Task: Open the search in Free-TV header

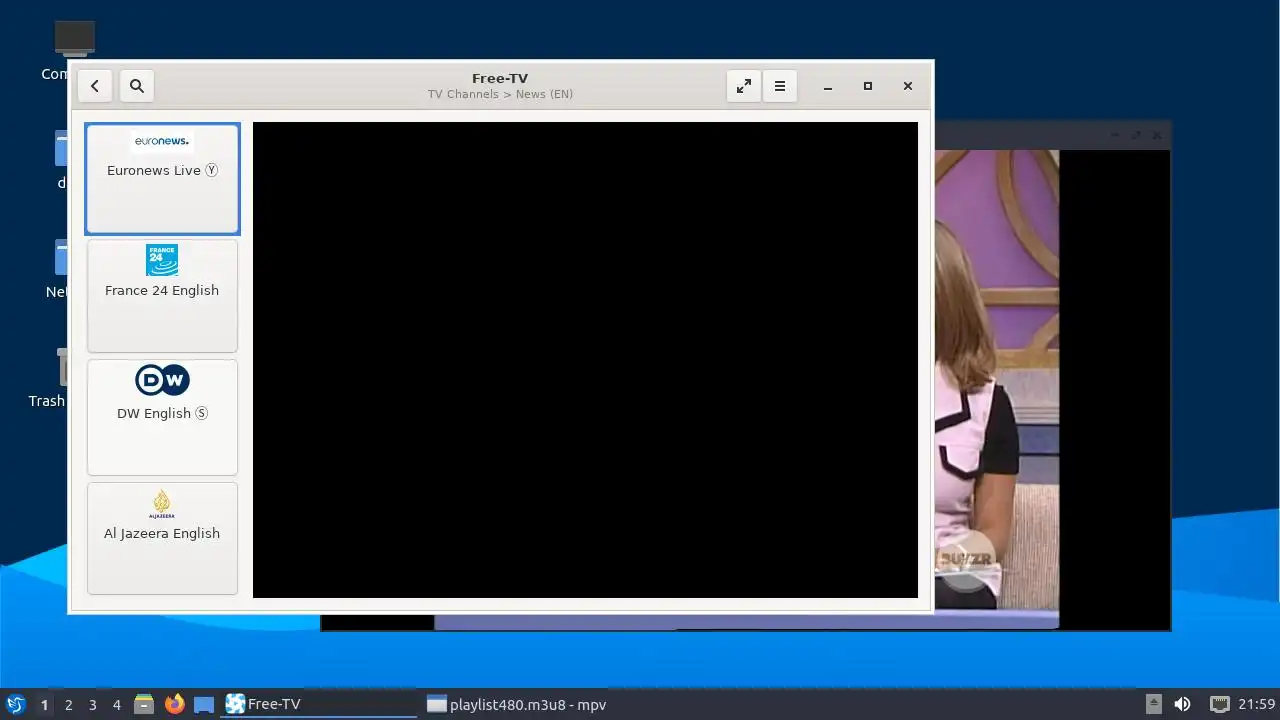Action: click(x=137, y=86)
